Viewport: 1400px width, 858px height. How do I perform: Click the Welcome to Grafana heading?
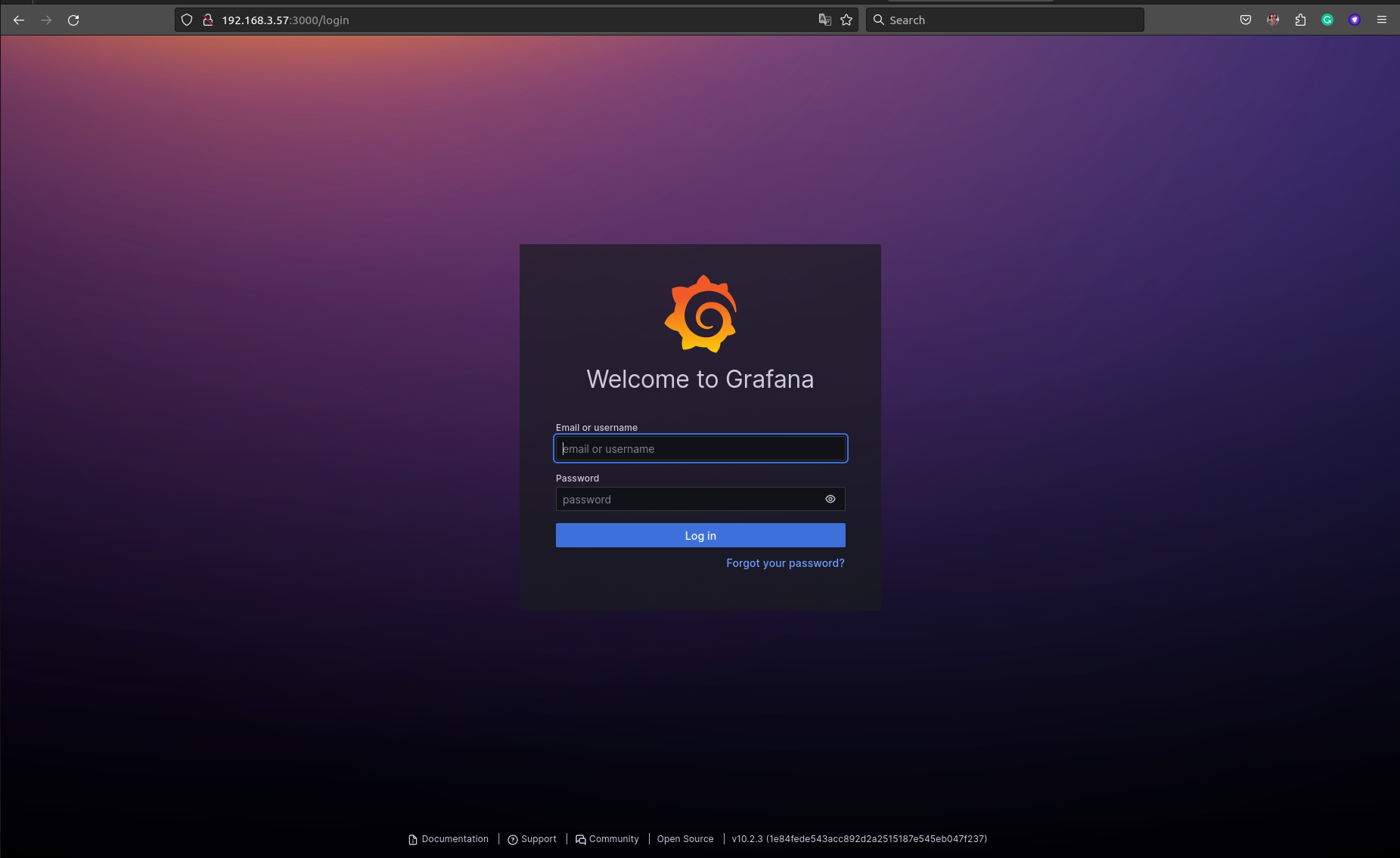coord(700,379)
